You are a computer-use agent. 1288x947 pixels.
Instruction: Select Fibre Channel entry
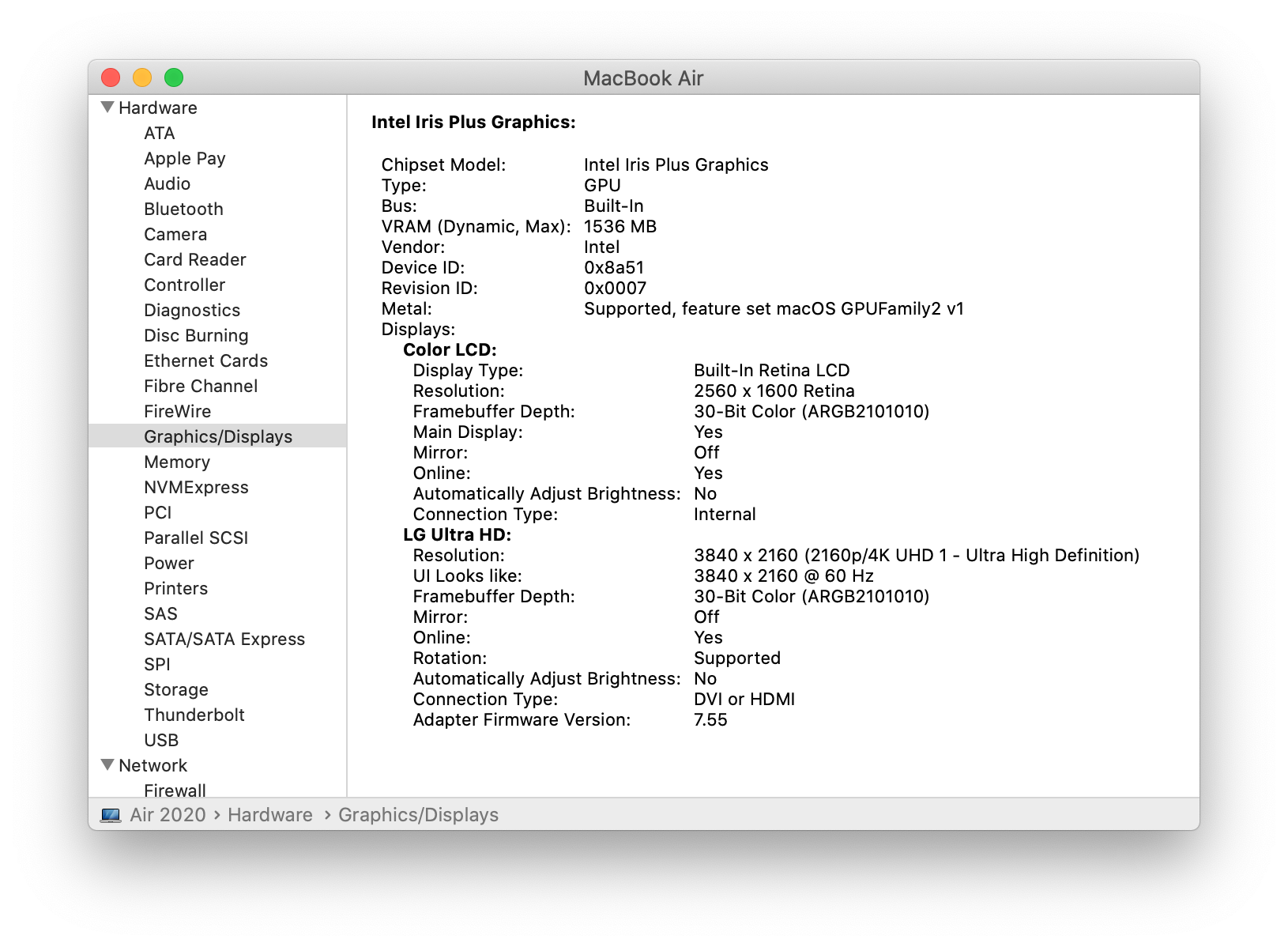coord(200,386)
